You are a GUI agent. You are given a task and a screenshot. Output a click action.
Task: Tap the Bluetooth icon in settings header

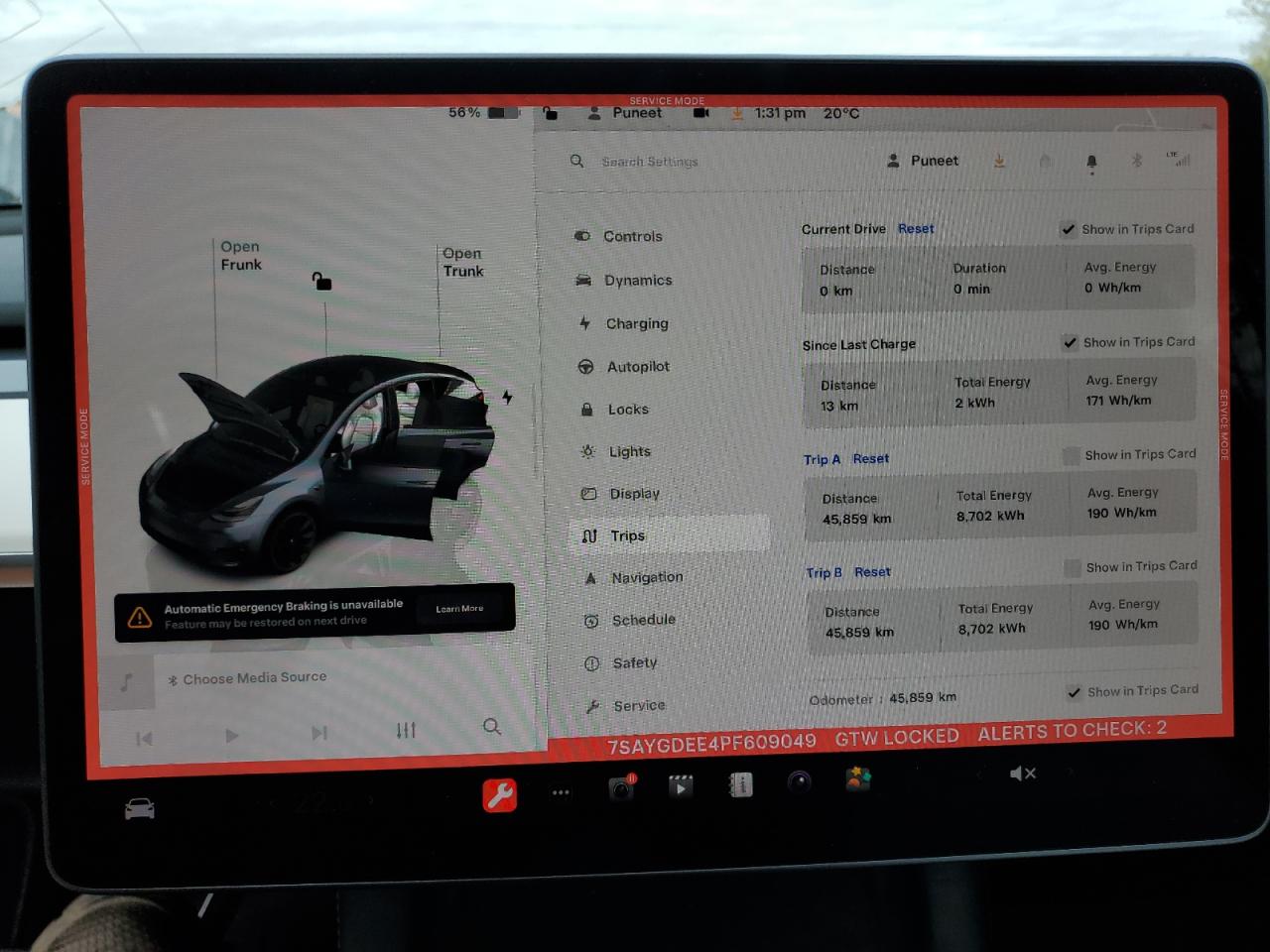coord(1137,161)
